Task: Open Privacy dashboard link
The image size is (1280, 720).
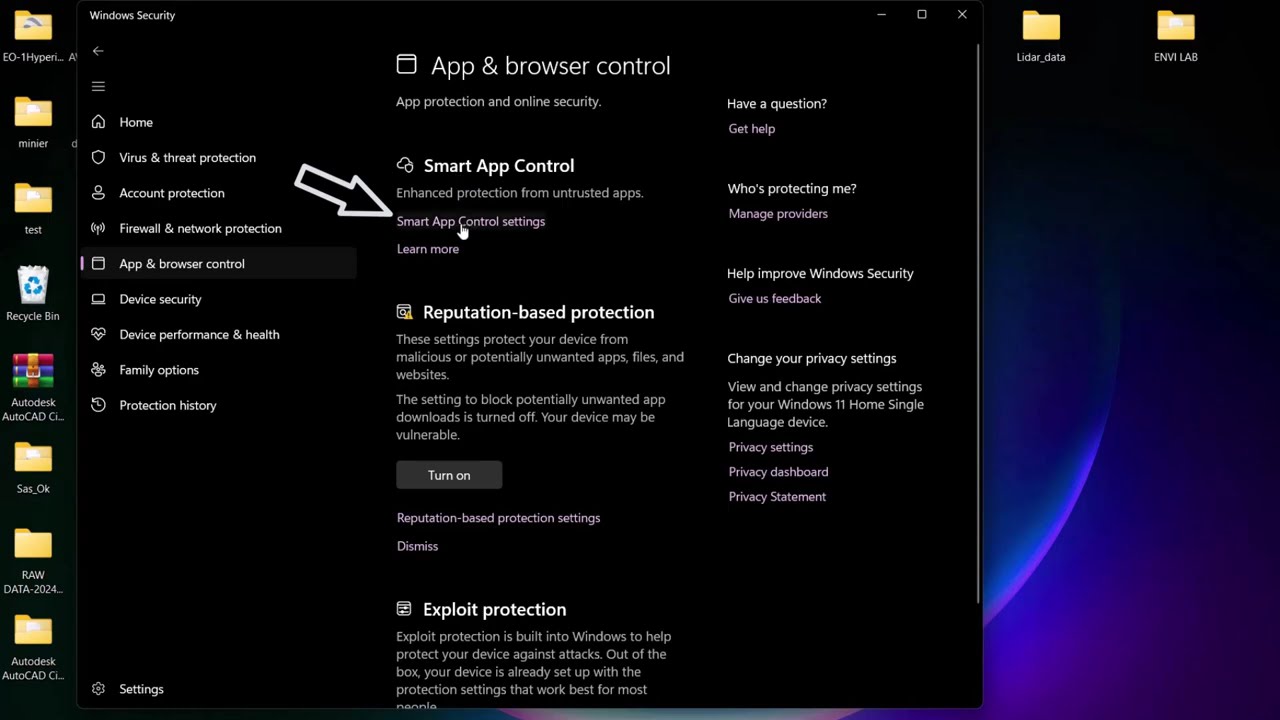Action: (778, 472)
